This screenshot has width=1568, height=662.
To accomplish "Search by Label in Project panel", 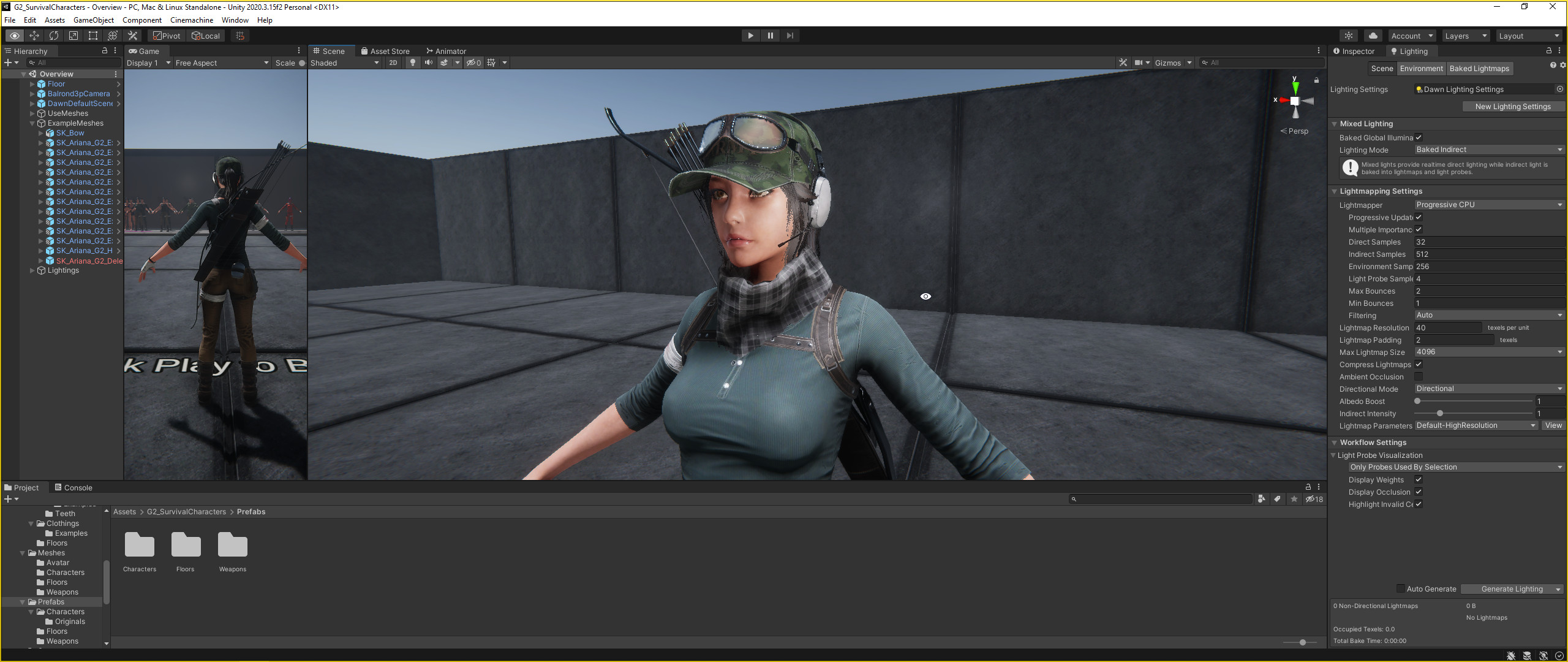I will click(1277, 499).
